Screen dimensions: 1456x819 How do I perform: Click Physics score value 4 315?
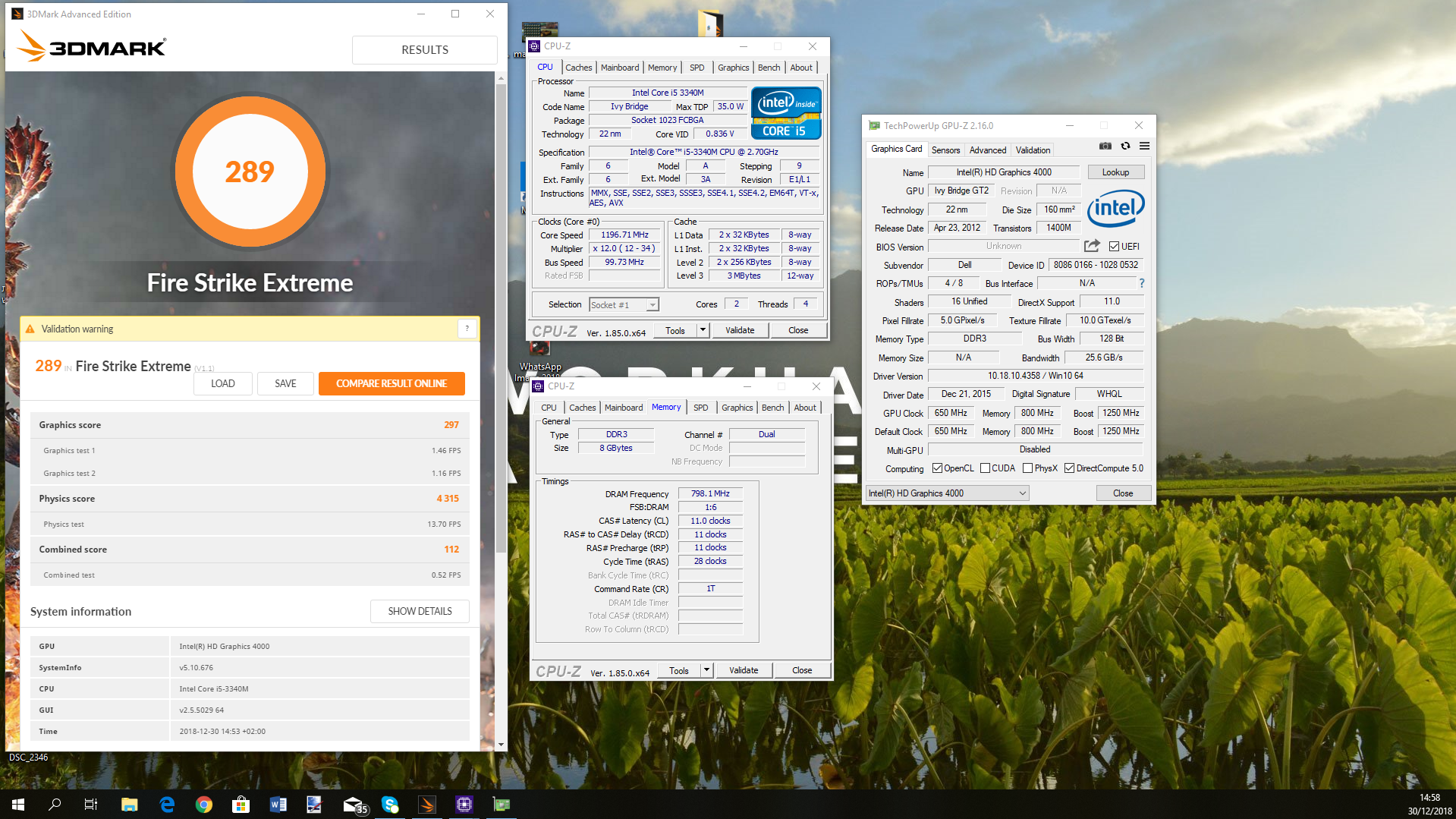coord(448,499)
